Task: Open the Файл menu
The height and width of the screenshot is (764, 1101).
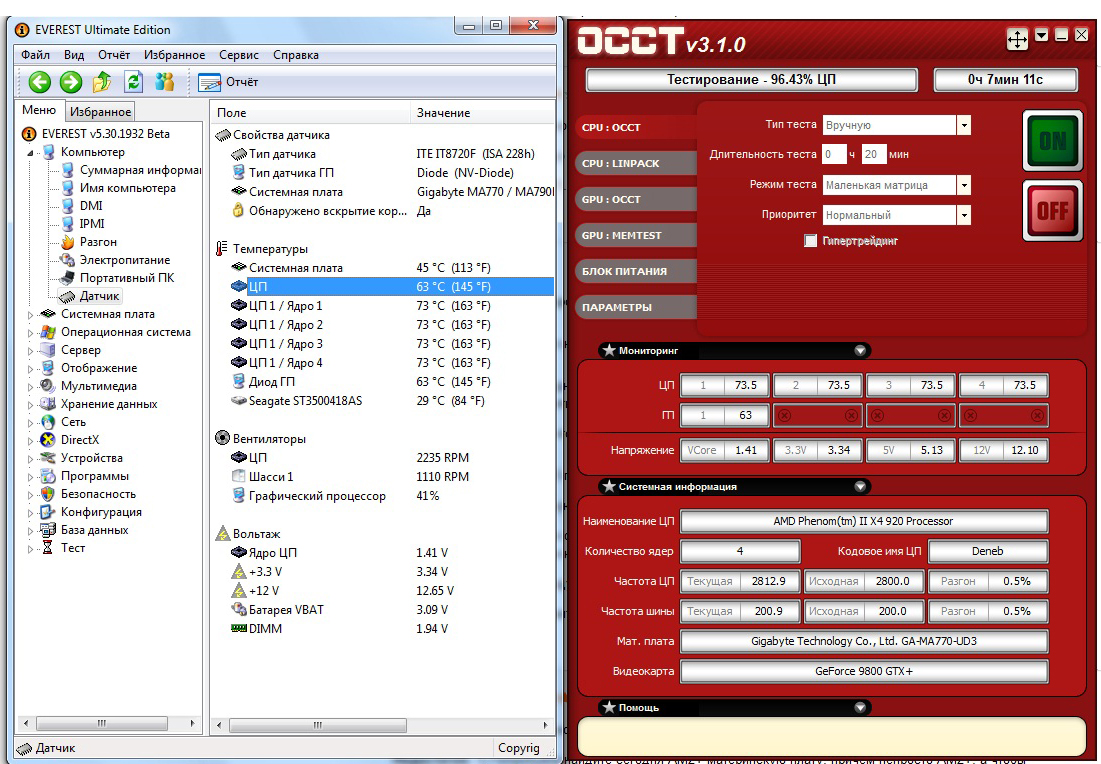Action: pyautogui.click(x=35, y=55)
